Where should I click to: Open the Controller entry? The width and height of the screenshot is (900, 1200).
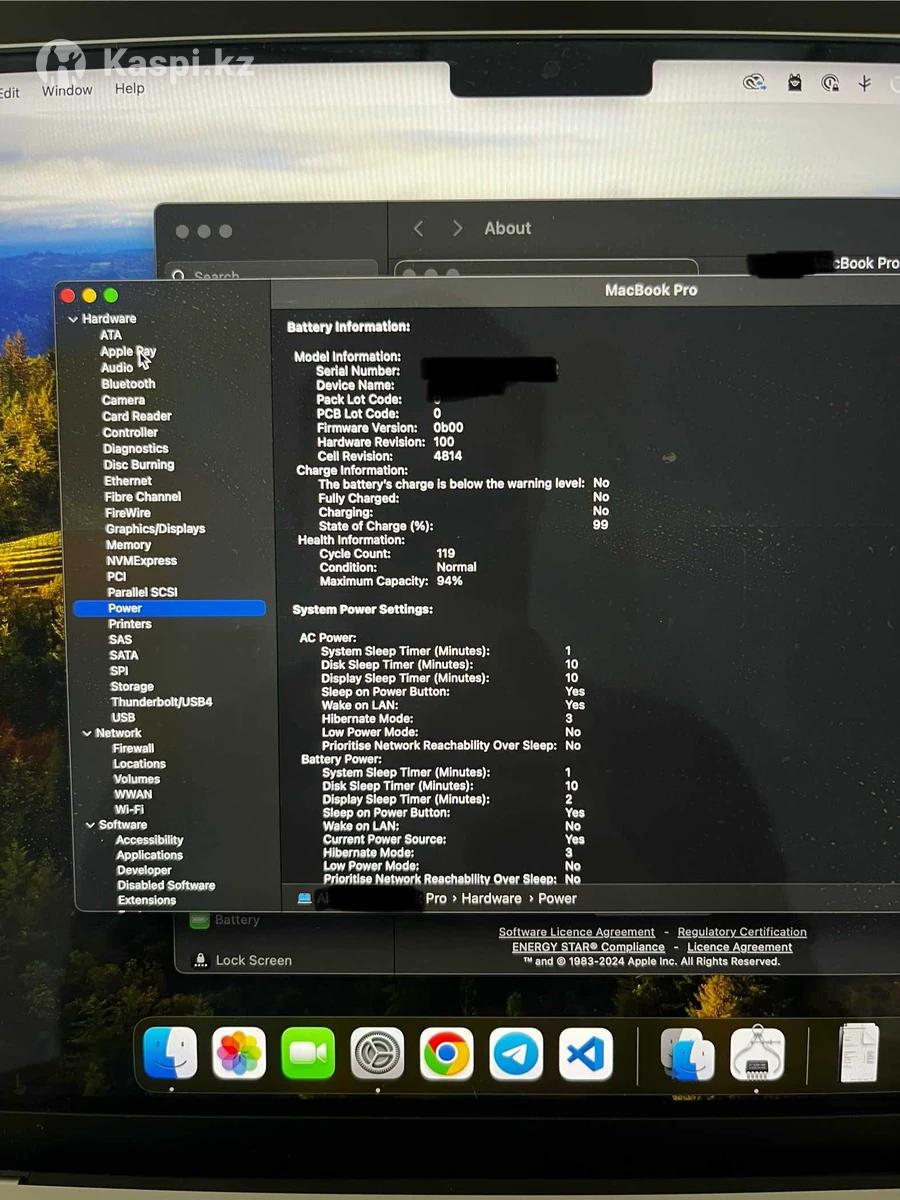tap(130, 433)
